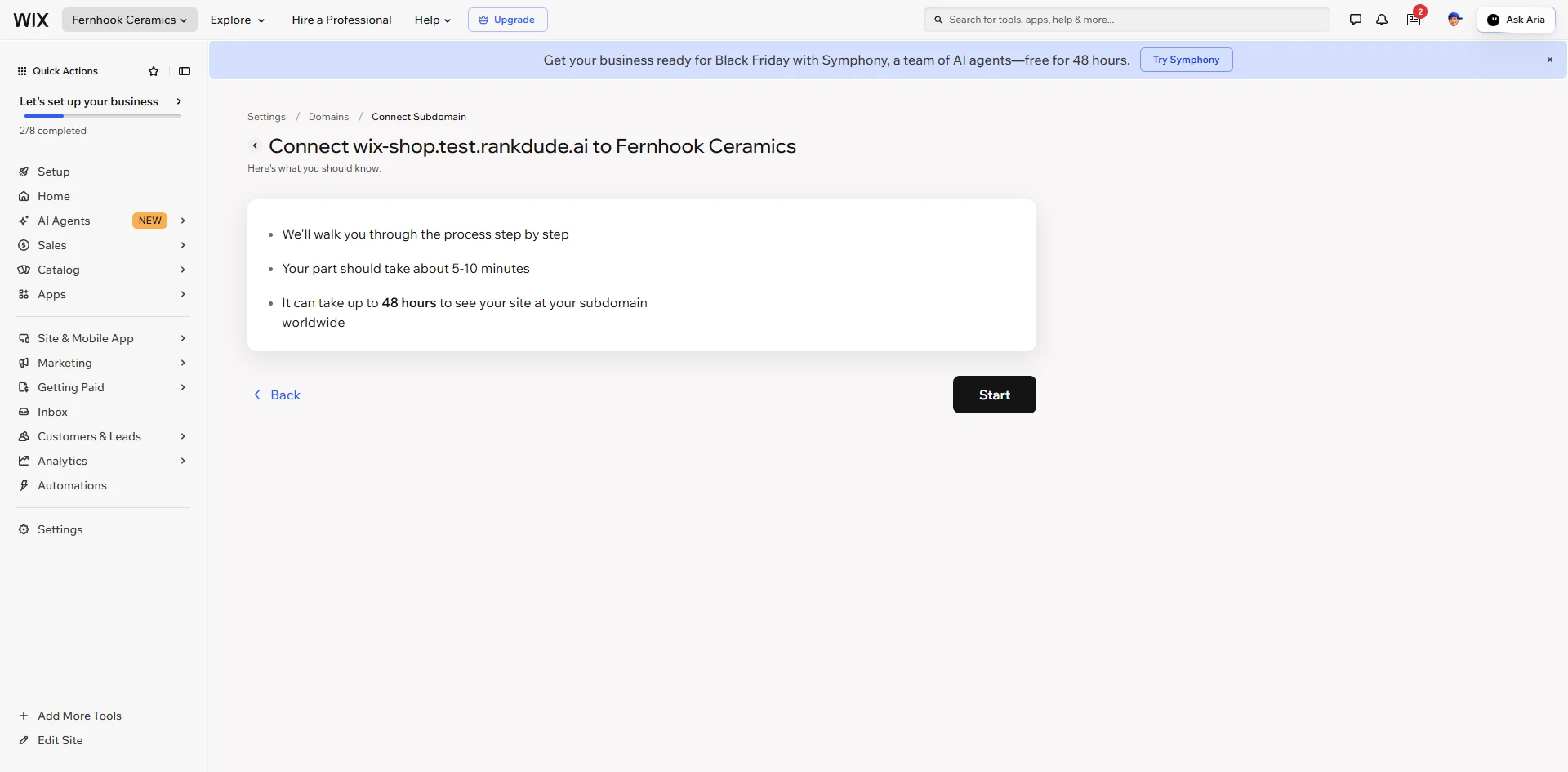Image resolution: width=1568 pixels, height=772 pixels.
Task: Click the Ask Aria button
Action: [x=1516, y=20]
